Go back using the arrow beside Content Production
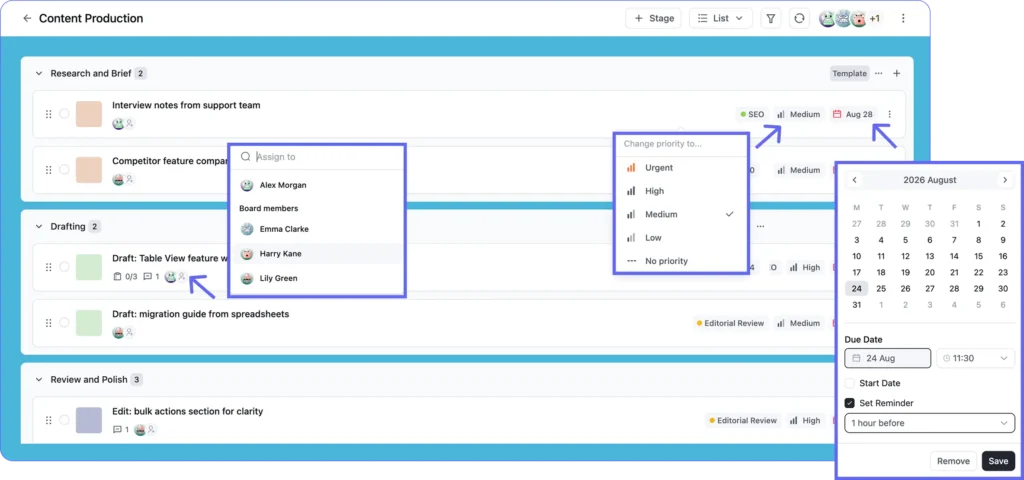The height and width of the screenshot is (480, 1024). [27, 18]
